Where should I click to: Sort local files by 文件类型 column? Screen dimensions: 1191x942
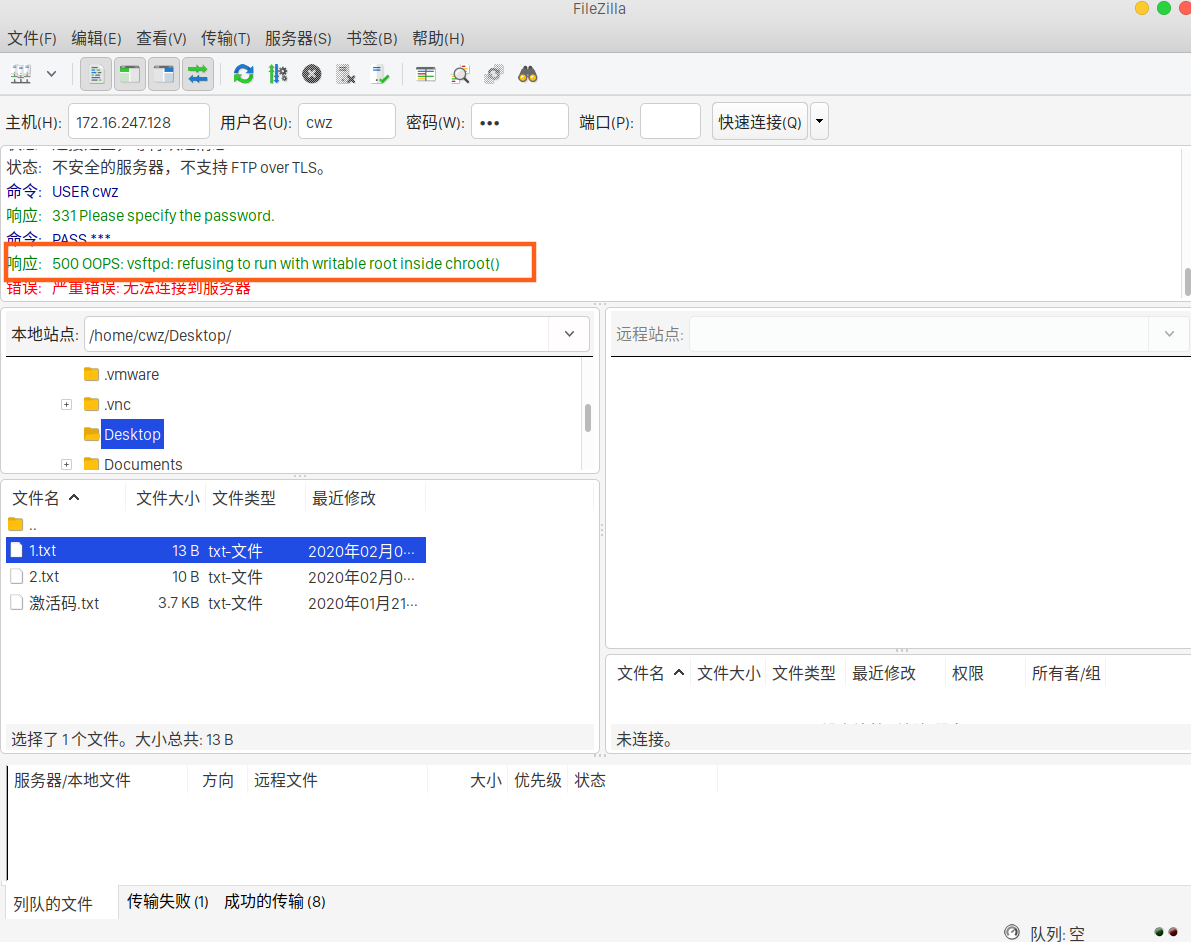pyautogui.click(x=244, y=498)
